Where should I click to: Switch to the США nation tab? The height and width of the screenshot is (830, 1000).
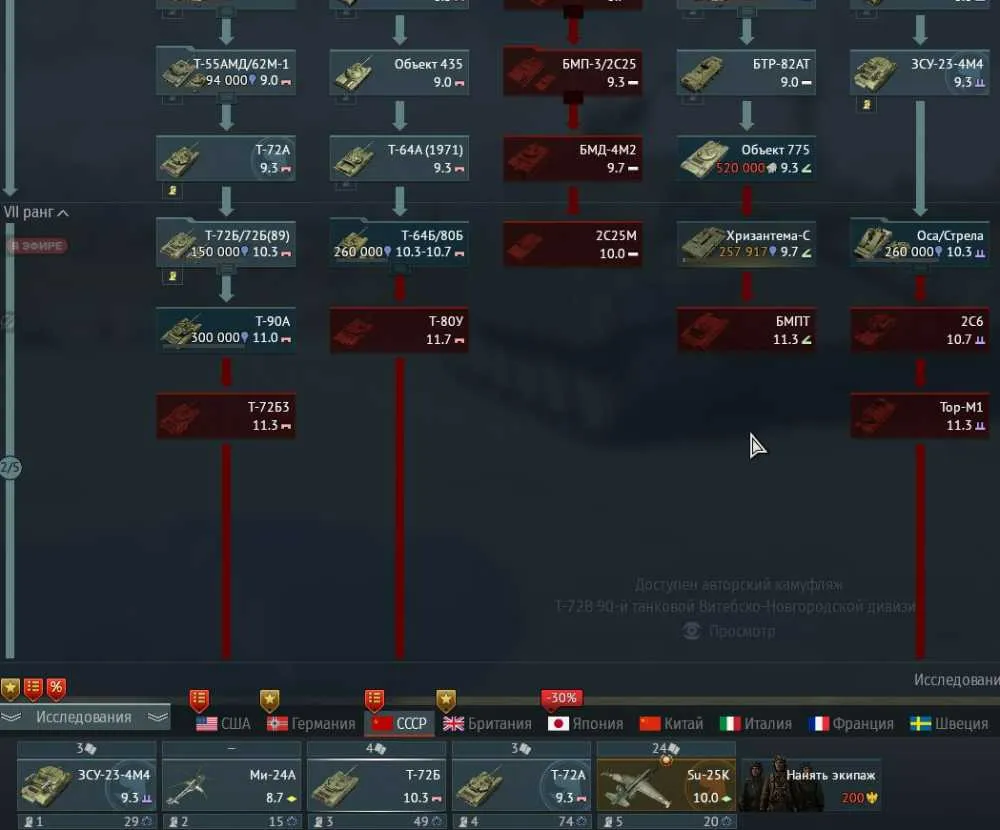pyautogui.click(x=223, y=724)
